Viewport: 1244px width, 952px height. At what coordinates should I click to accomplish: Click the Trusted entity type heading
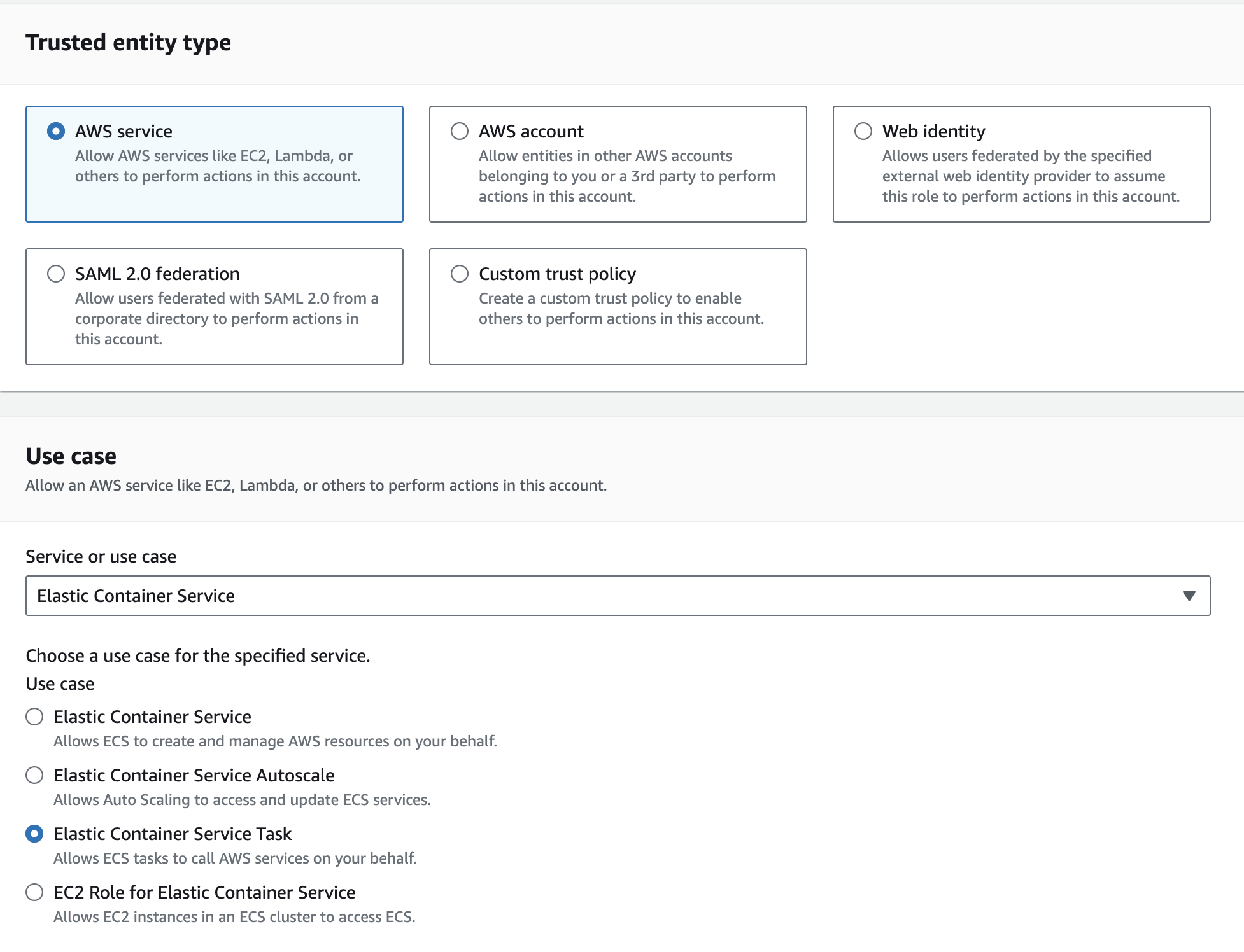tap(129, 43)
